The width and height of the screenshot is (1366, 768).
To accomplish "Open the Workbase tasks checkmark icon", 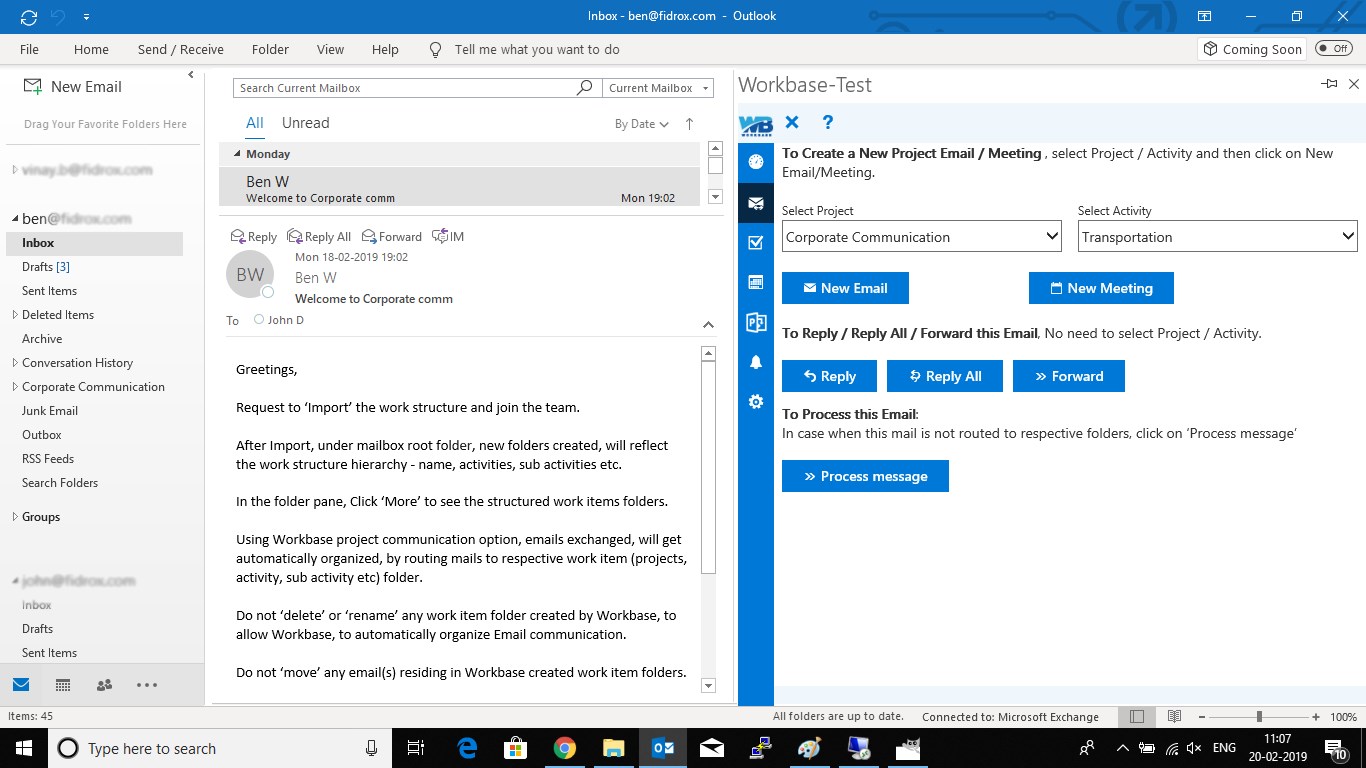I will pos(756,242).
